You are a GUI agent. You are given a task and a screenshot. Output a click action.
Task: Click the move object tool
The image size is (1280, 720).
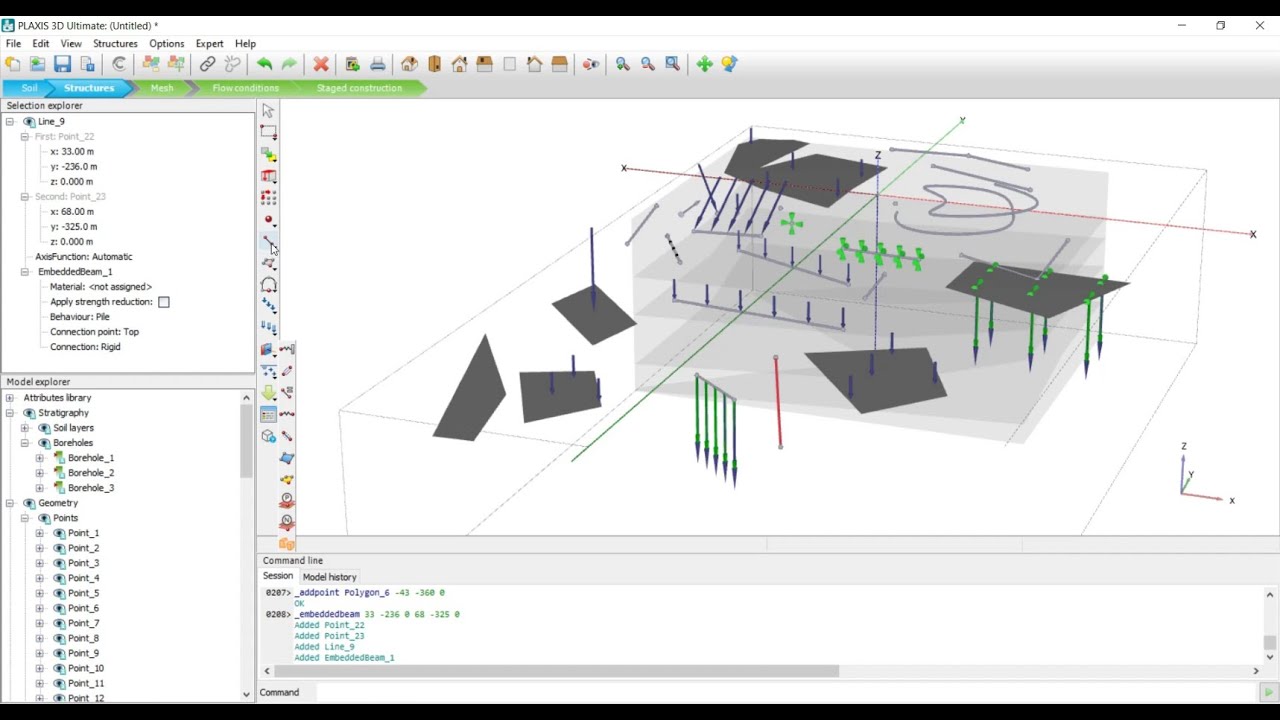coord(268,154)
